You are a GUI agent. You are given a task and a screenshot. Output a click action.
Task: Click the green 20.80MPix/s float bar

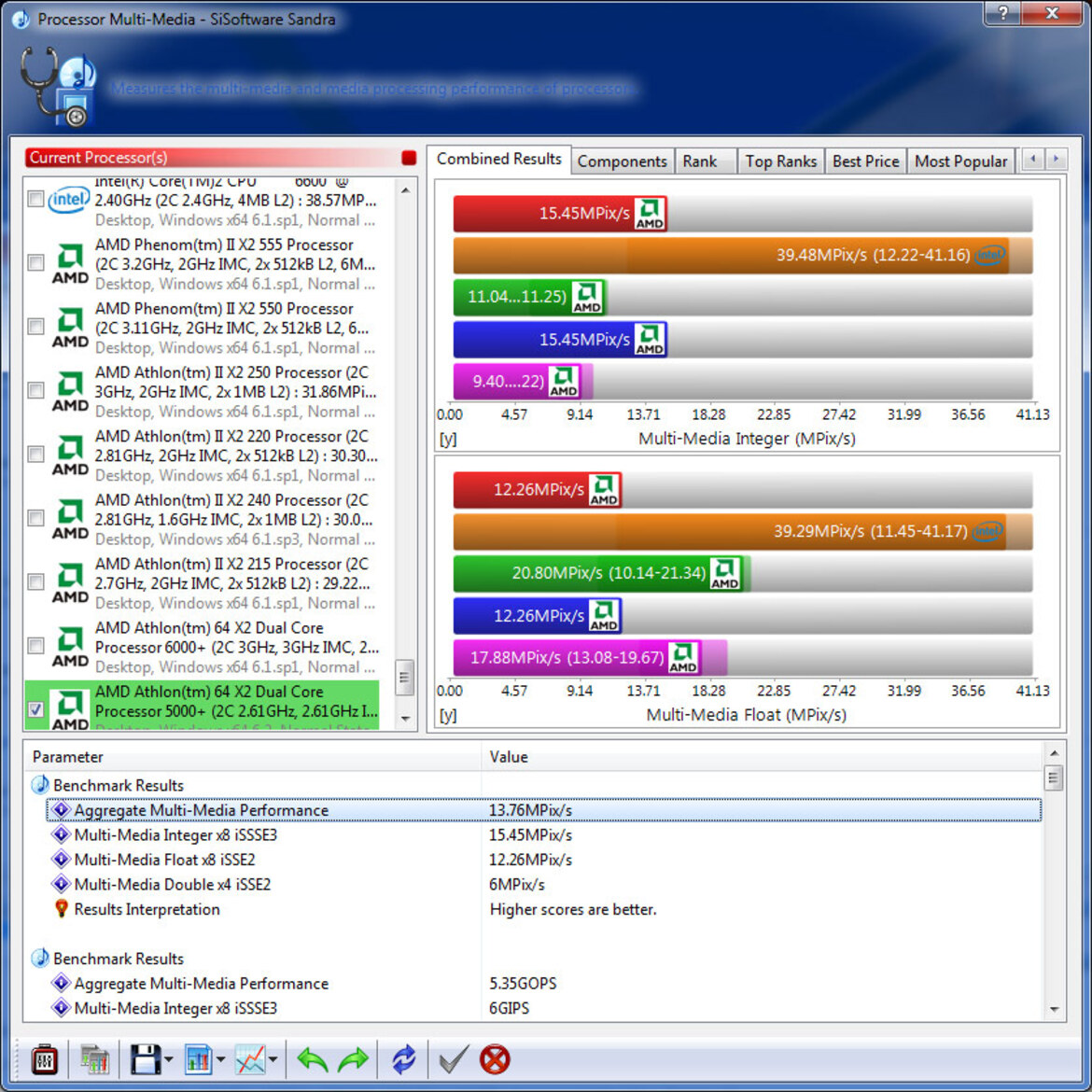tap(599, 574)
